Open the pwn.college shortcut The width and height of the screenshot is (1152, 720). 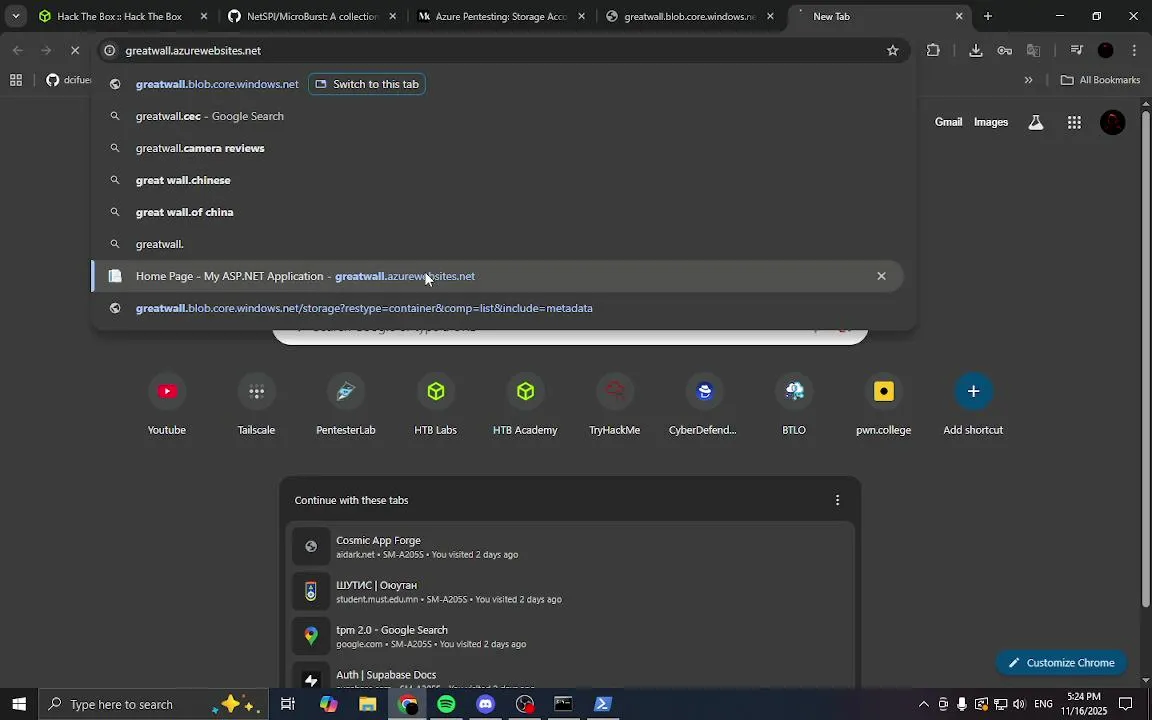coord(884,404)
